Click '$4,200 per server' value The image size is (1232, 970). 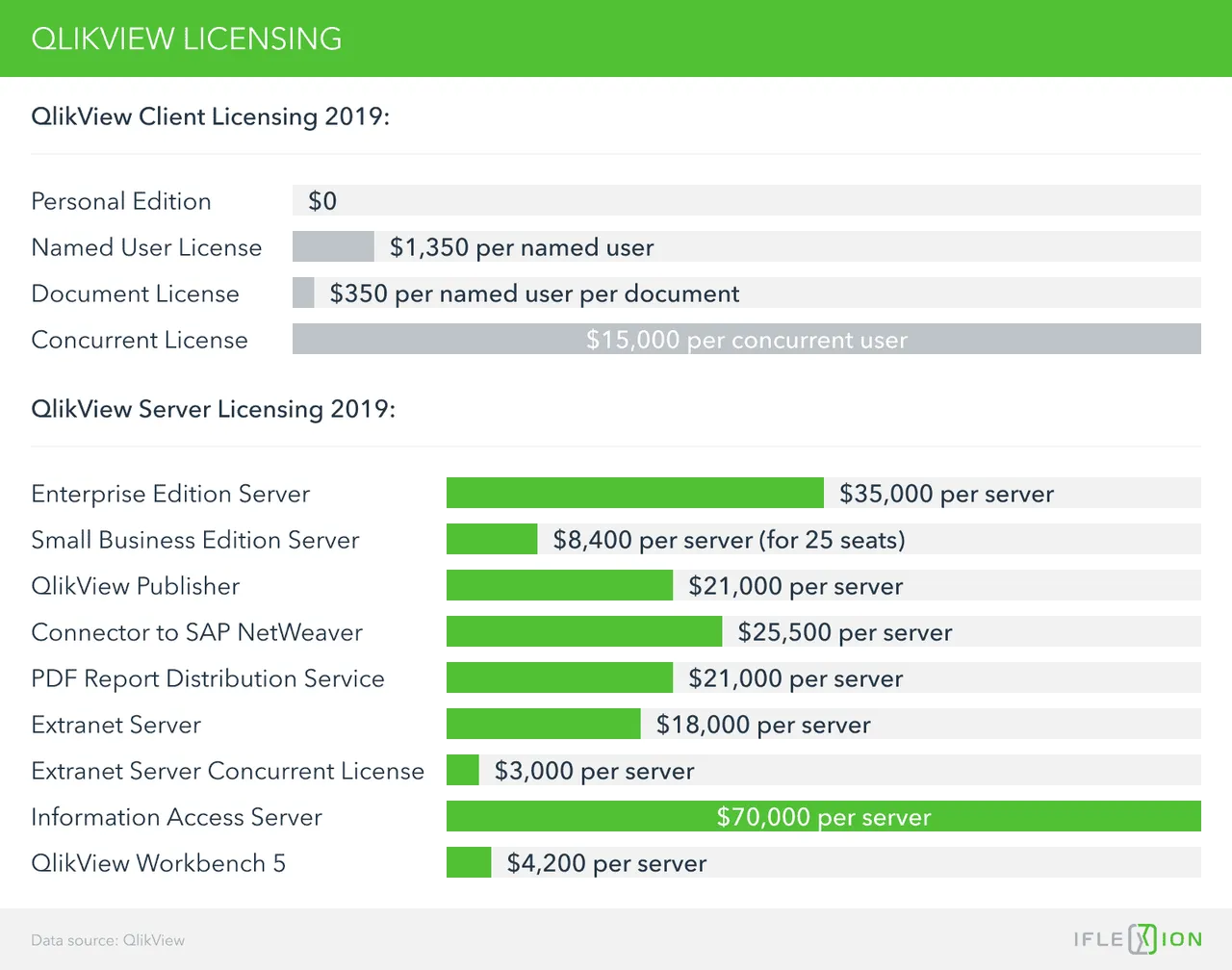606,863
